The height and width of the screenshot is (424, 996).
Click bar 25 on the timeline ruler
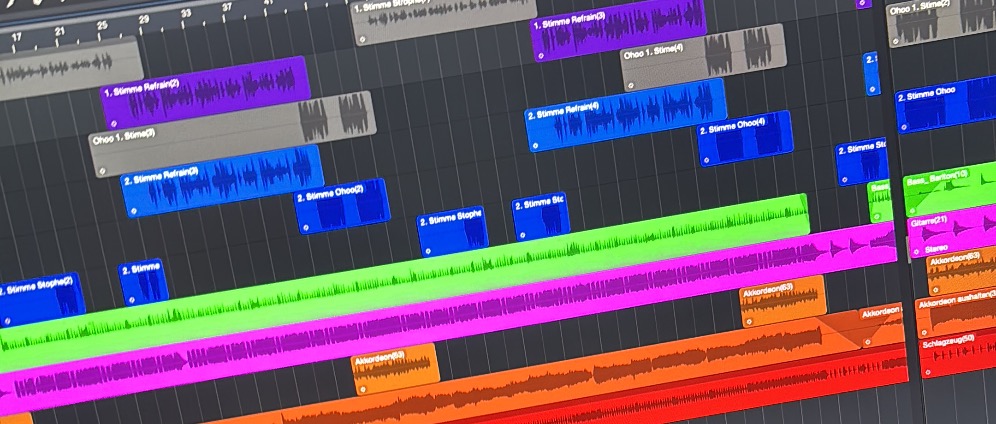[x=102, y=25]
